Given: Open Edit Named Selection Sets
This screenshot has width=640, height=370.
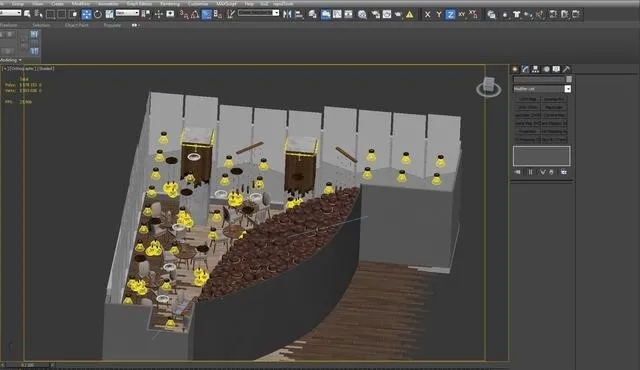Looking at the screenshot, I should click(x=231, y=14).
